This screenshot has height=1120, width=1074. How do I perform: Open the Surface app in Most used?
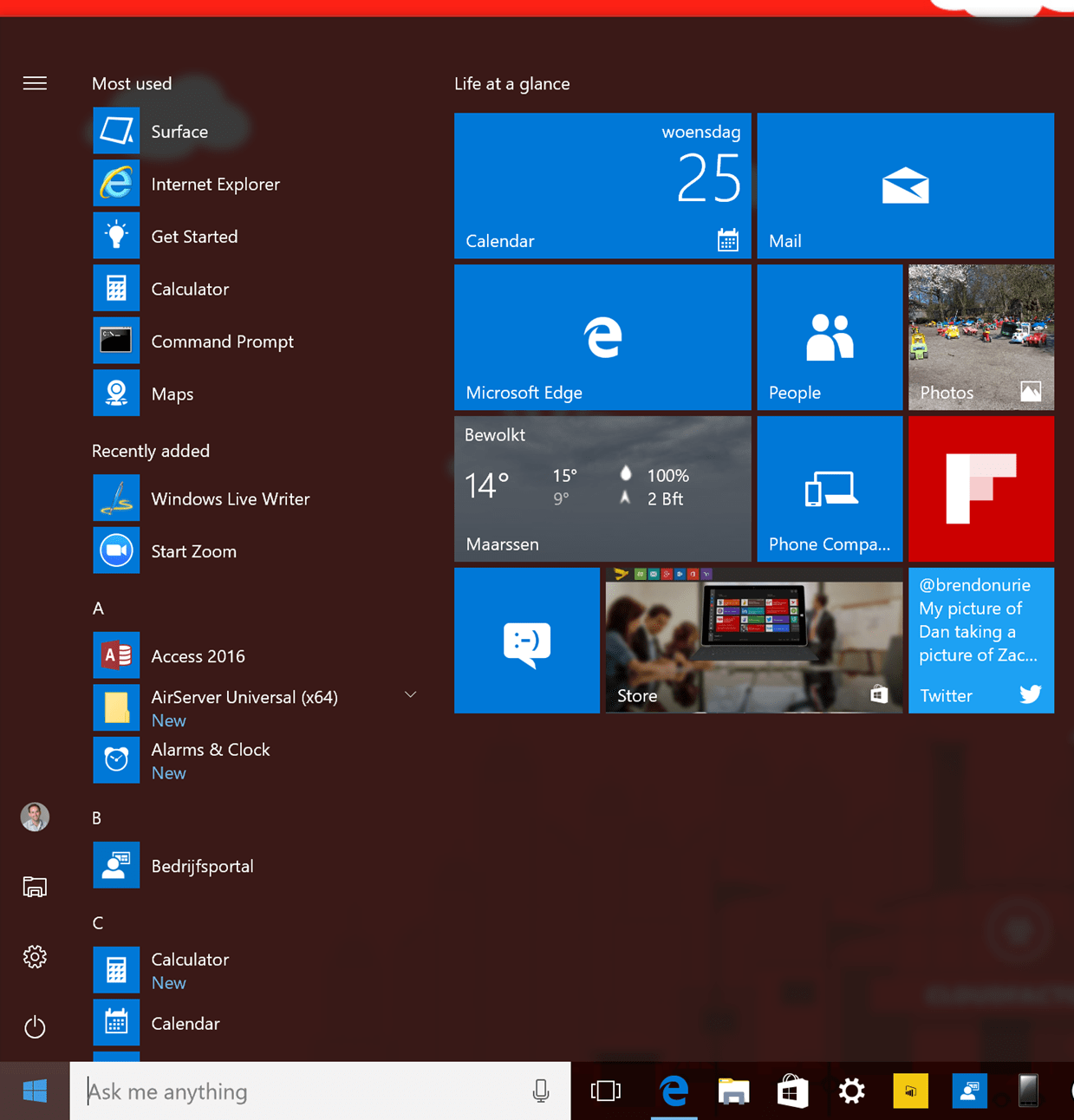(179, 132)
